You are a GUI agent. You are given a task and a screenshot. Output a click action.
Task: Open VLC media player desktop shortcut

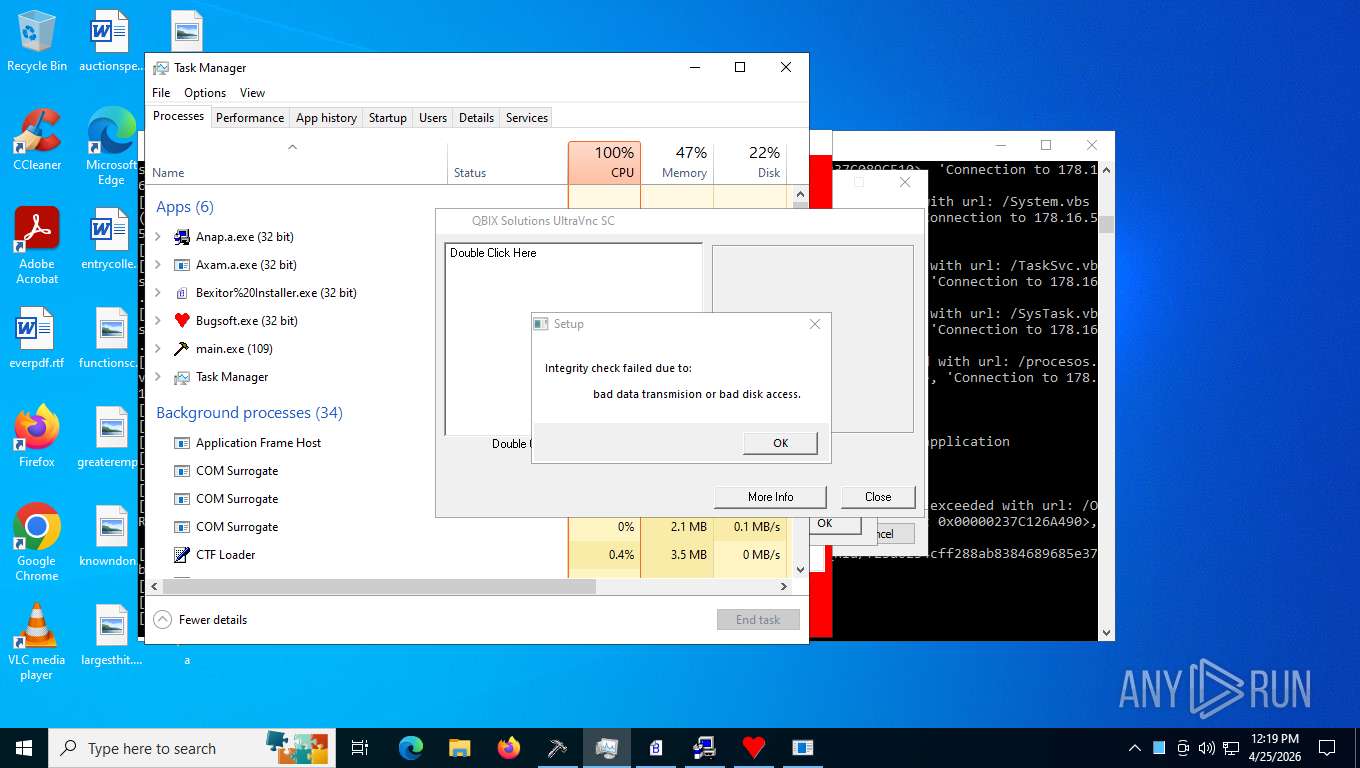coord(37,641)
